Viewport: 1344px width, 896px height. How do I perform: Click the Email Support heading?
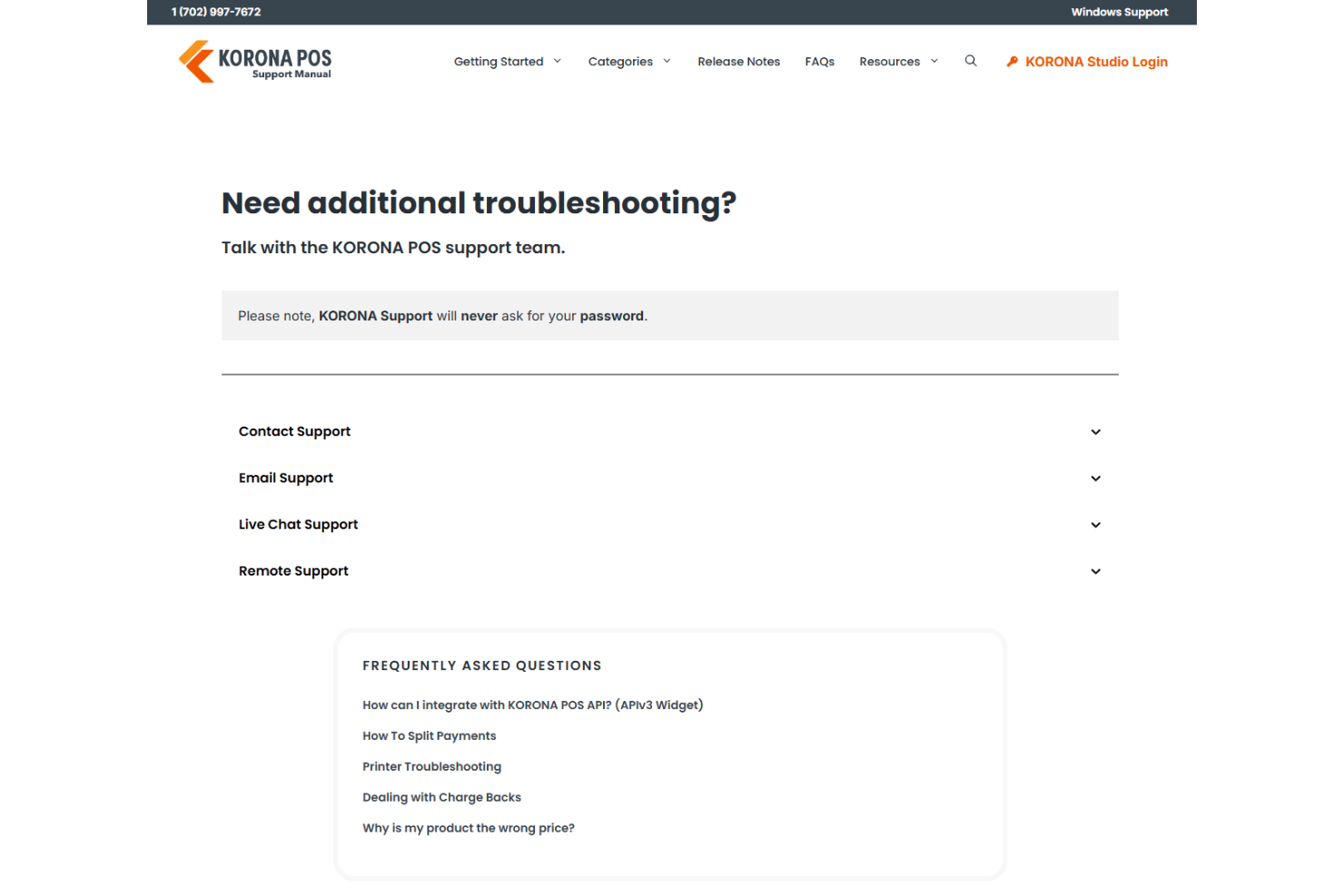click(x=286, y=478)
